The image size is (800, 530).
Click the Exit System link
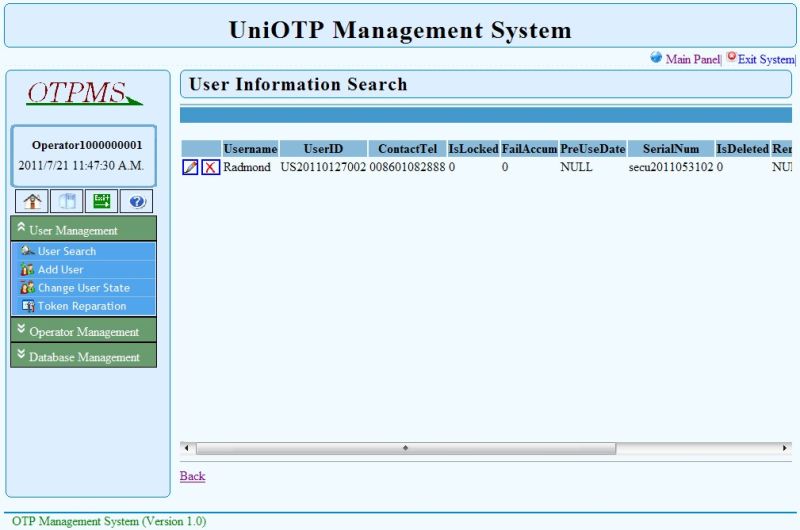pyautogui.click(x=766, y=59)
